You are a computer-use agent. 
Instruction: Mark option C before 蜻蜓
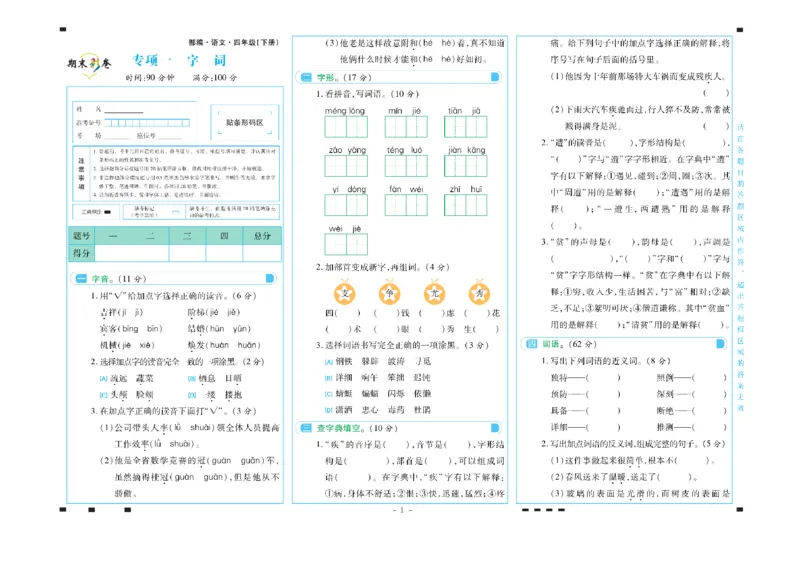329,393
